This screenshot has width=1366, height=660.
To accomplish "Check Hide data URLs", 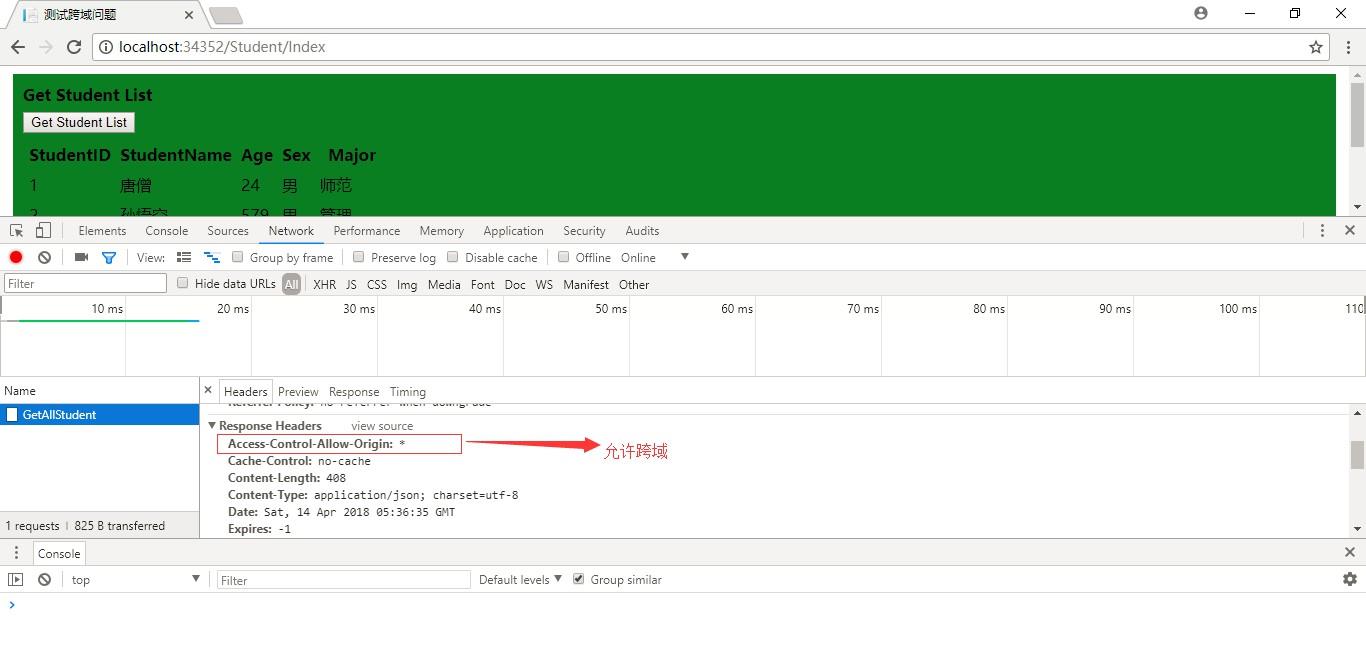I will click(183, 283).
